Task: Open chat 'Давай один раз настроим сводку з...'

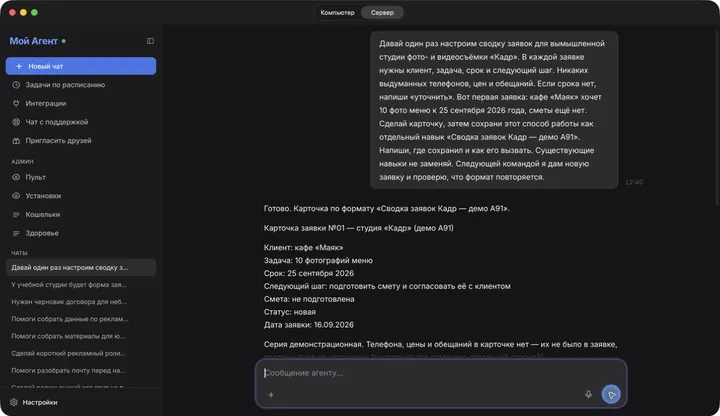Action: point(81,267)
